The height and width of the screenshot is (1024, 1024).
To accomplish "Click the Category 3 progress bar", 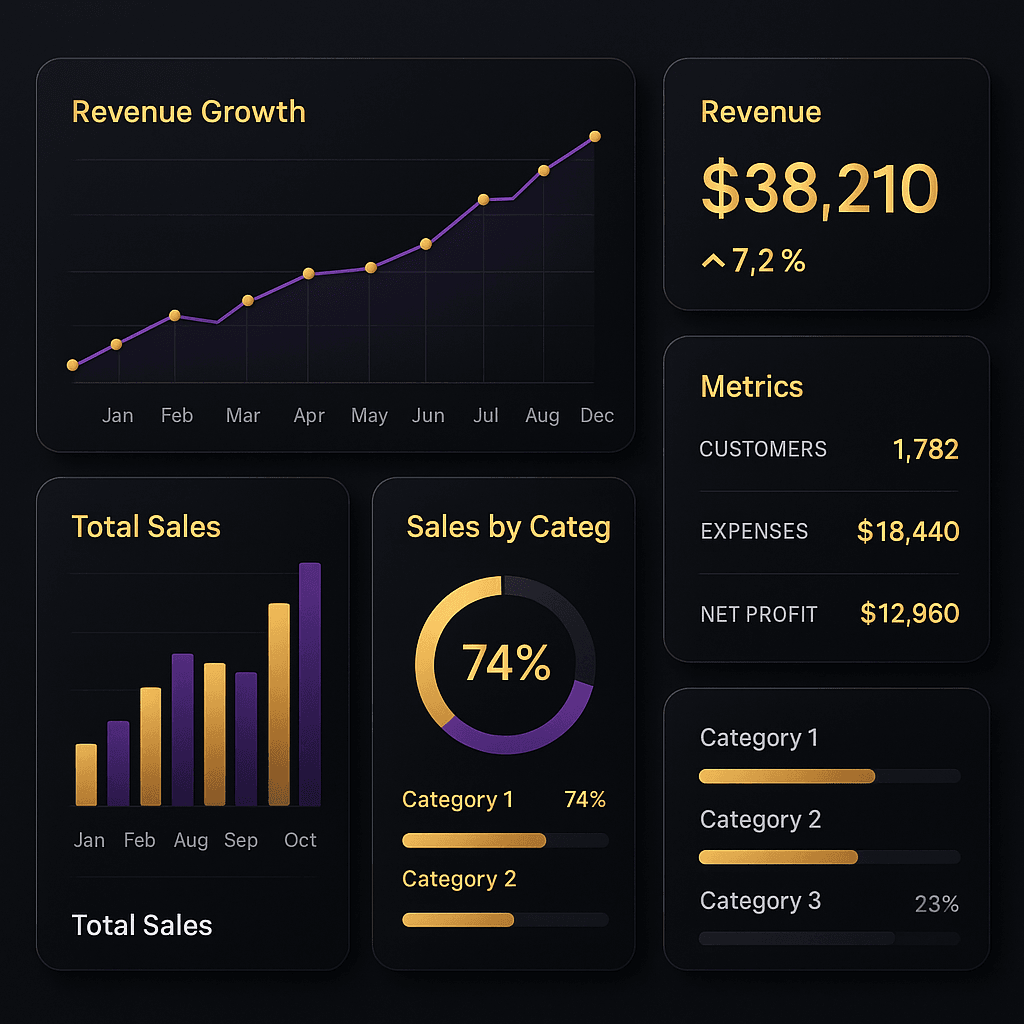I will point(829,938).
